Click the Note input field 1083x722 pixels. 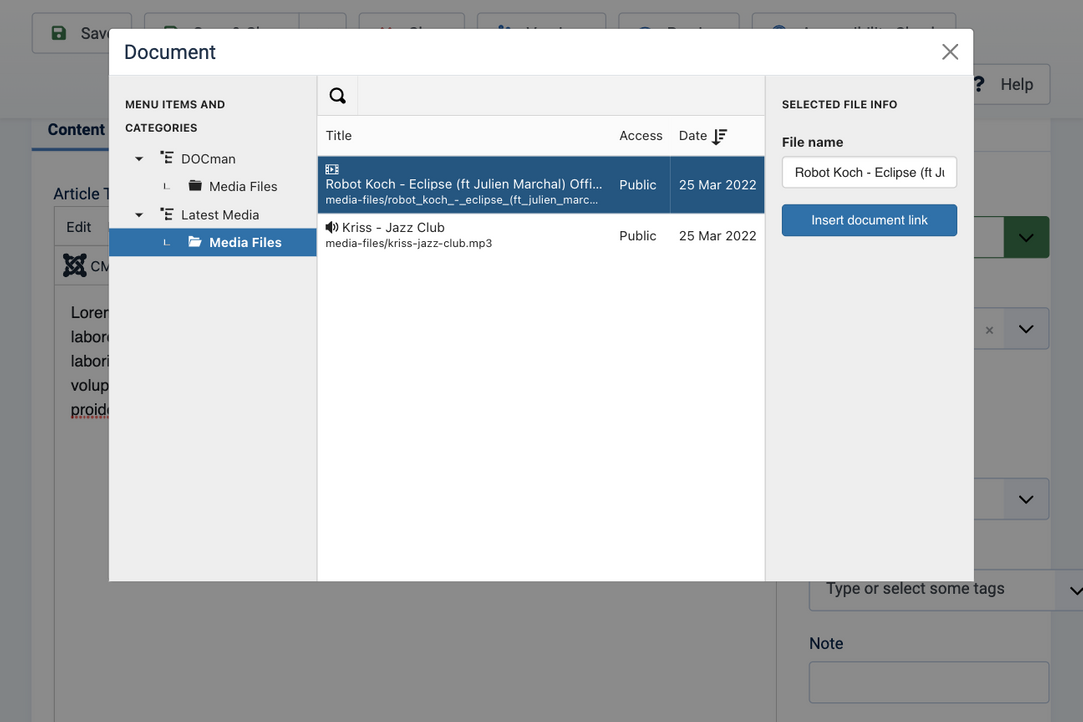pos(928,683)
